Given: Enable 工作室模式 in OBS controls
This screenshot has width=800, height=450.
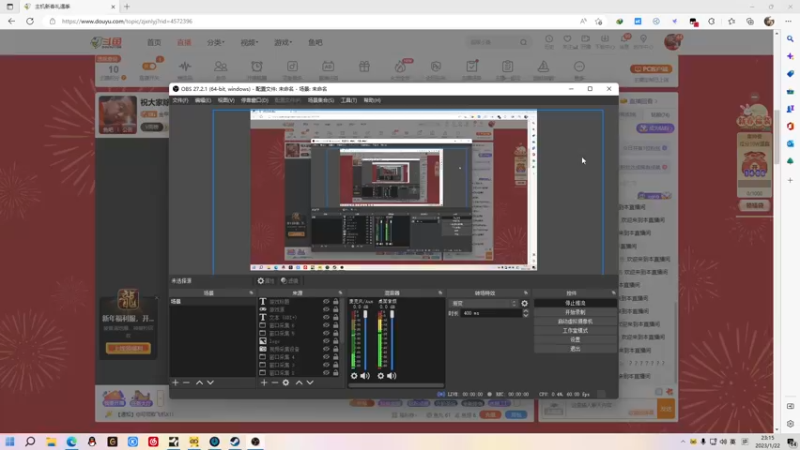Looking at the screenshot, I should tap(575, 331).
